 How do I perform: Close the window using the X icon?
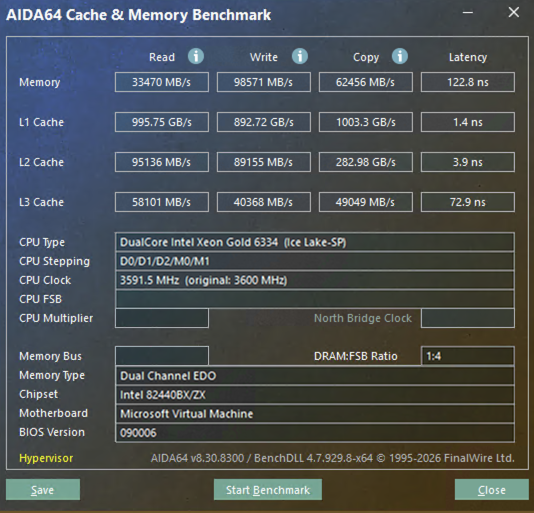point(514,13)
